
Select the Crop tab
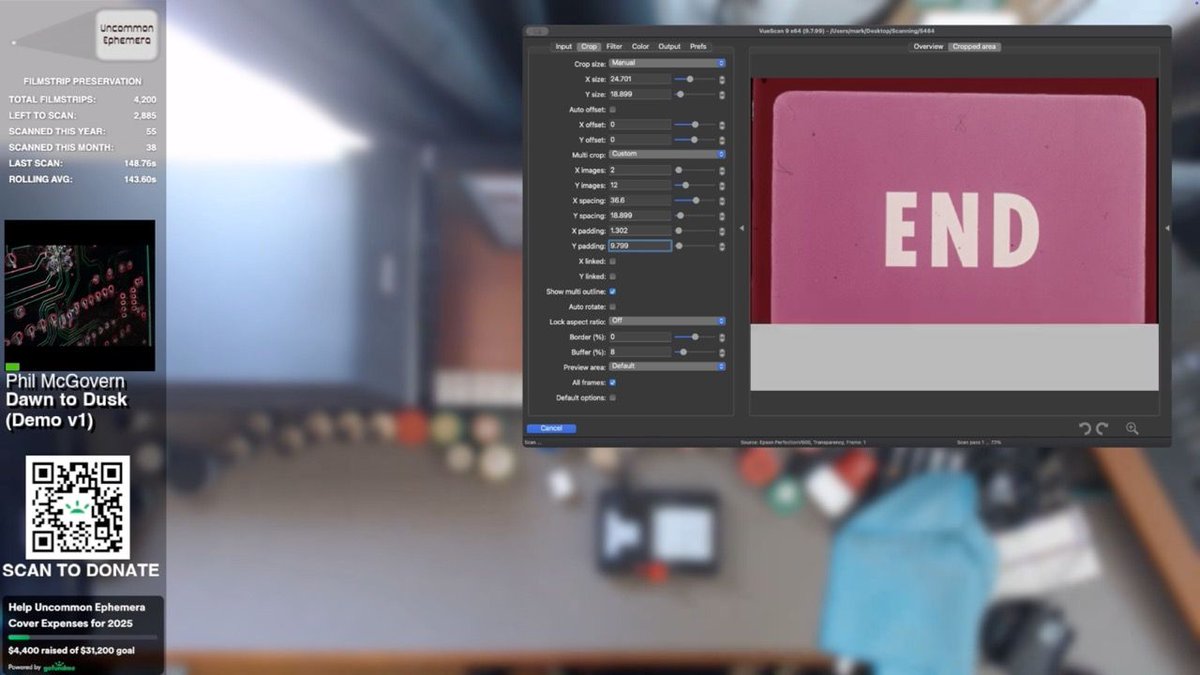point(589,47)
